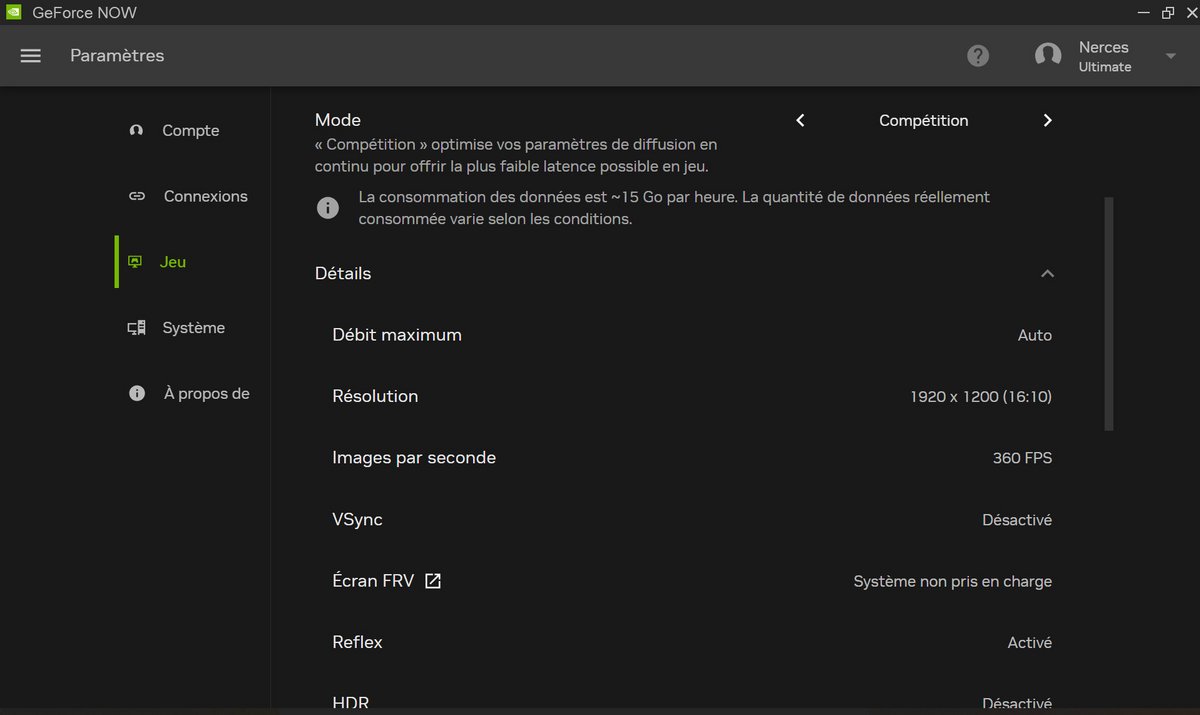Click the headset icon next to Compte
This screenshot has height=715, width=1200.
pos(135,130)
